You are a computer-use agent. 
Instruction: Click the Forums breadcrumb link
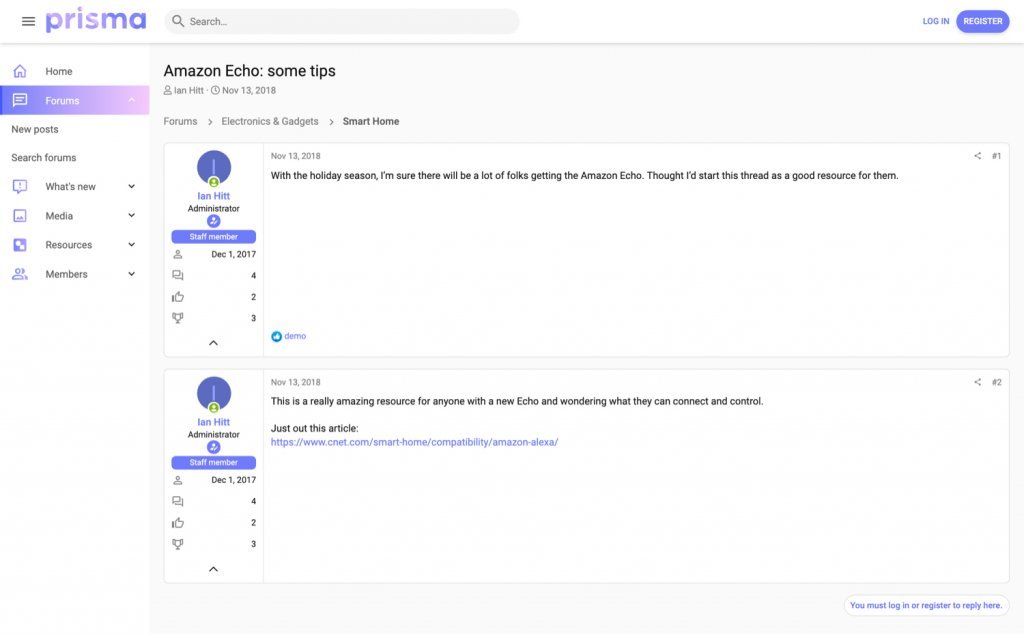tap(180, 121)
